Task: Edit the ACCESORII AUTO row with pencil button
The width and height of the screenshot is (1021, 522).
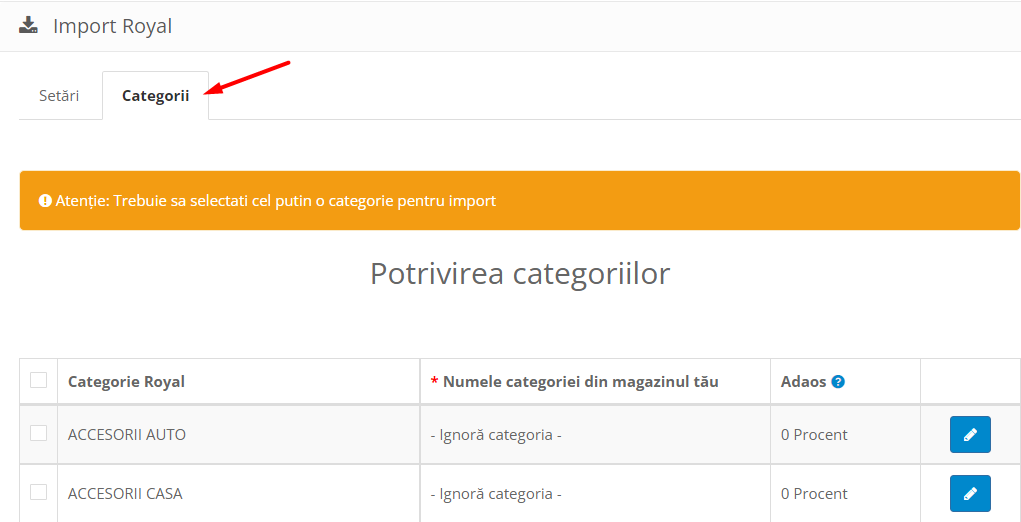Action: (969, 435)
